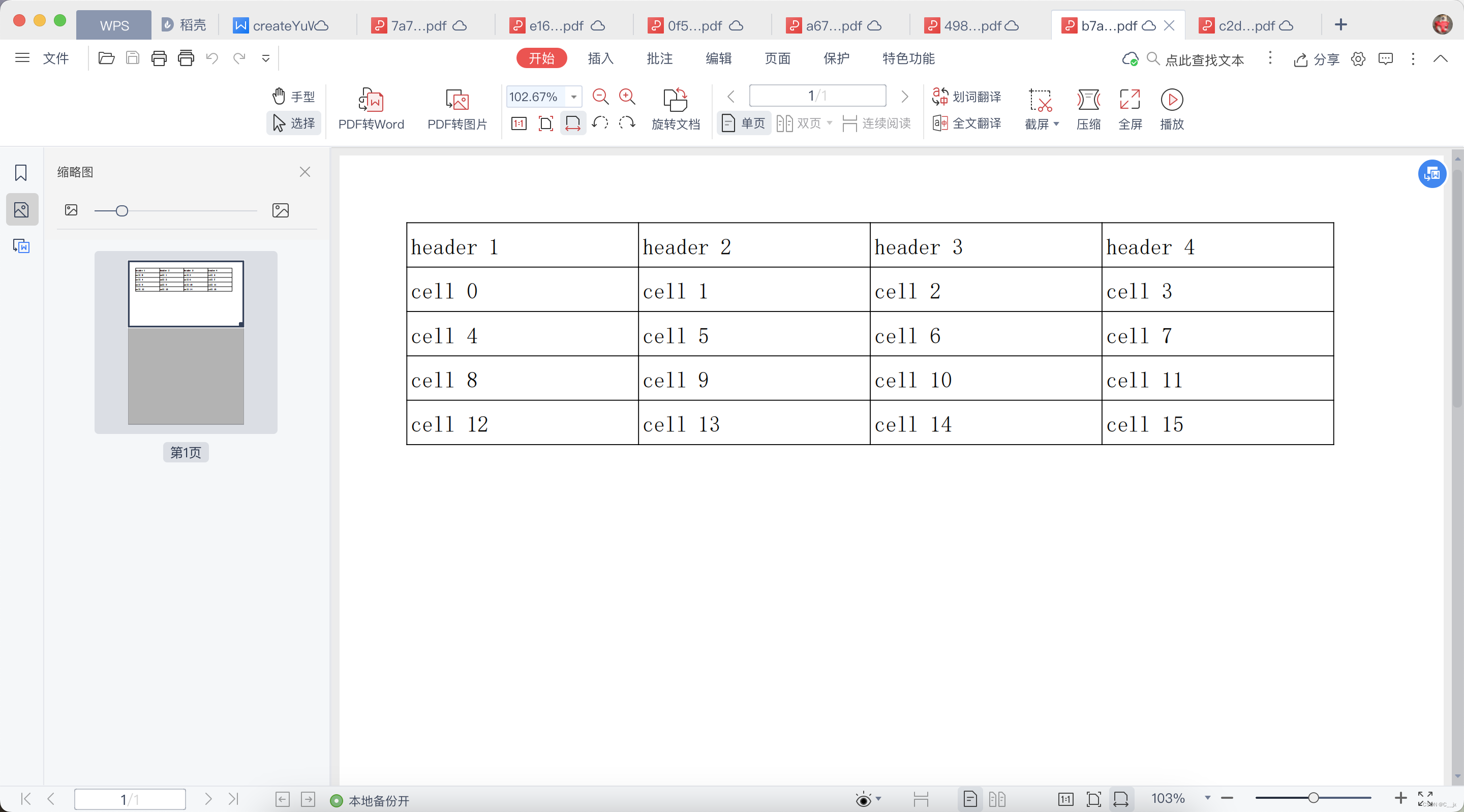The image size is (1464, 812).
Task: Switch to the 批注 ribbon tab
Action: [659, 58]
